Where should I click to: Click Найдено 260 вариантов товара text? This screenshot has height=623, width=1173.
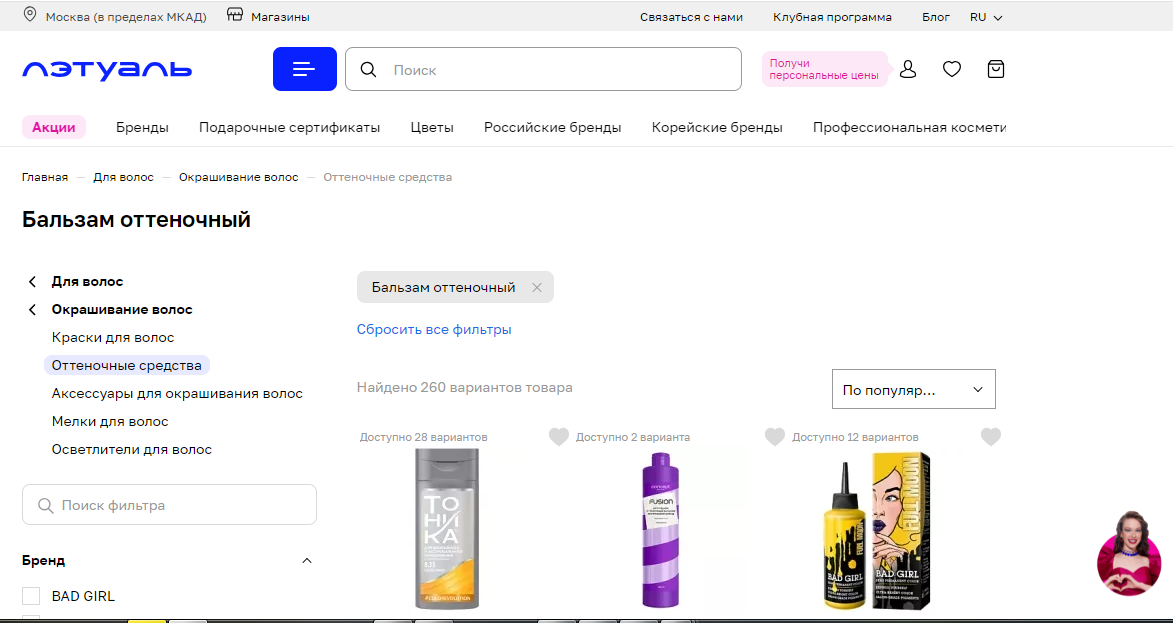[x=465, y=387]
